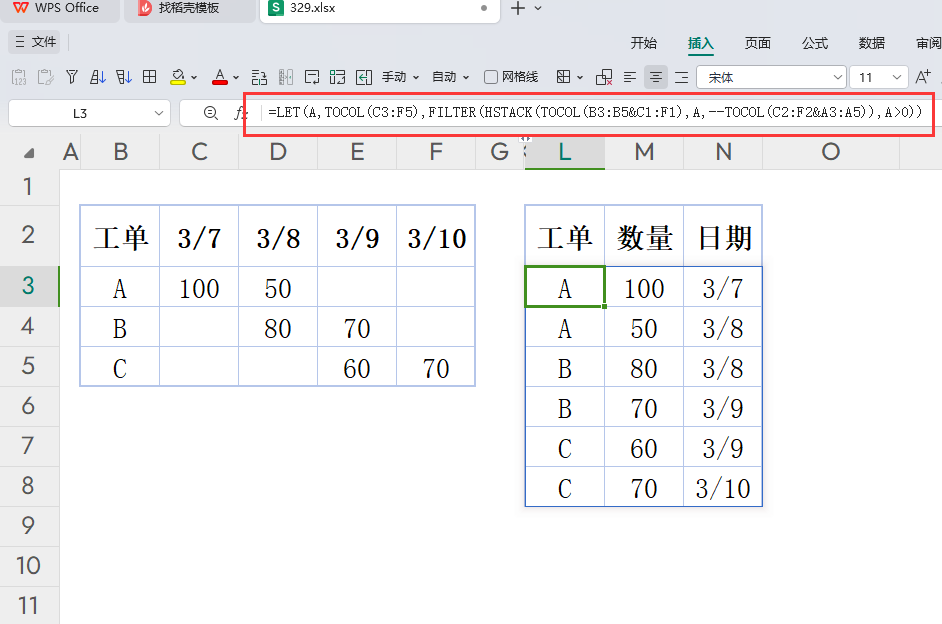The width and height of the screenshot is (942, 624).
Task: Switch to the 开始 ribbon tab
Action: [x=643, y=43]
